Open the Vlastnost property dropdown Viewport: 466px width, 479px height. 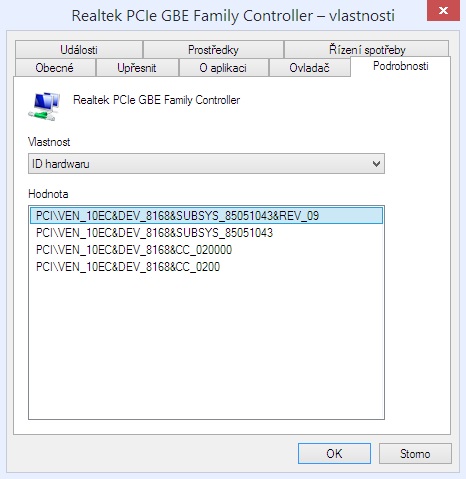(x=206, y=164)
